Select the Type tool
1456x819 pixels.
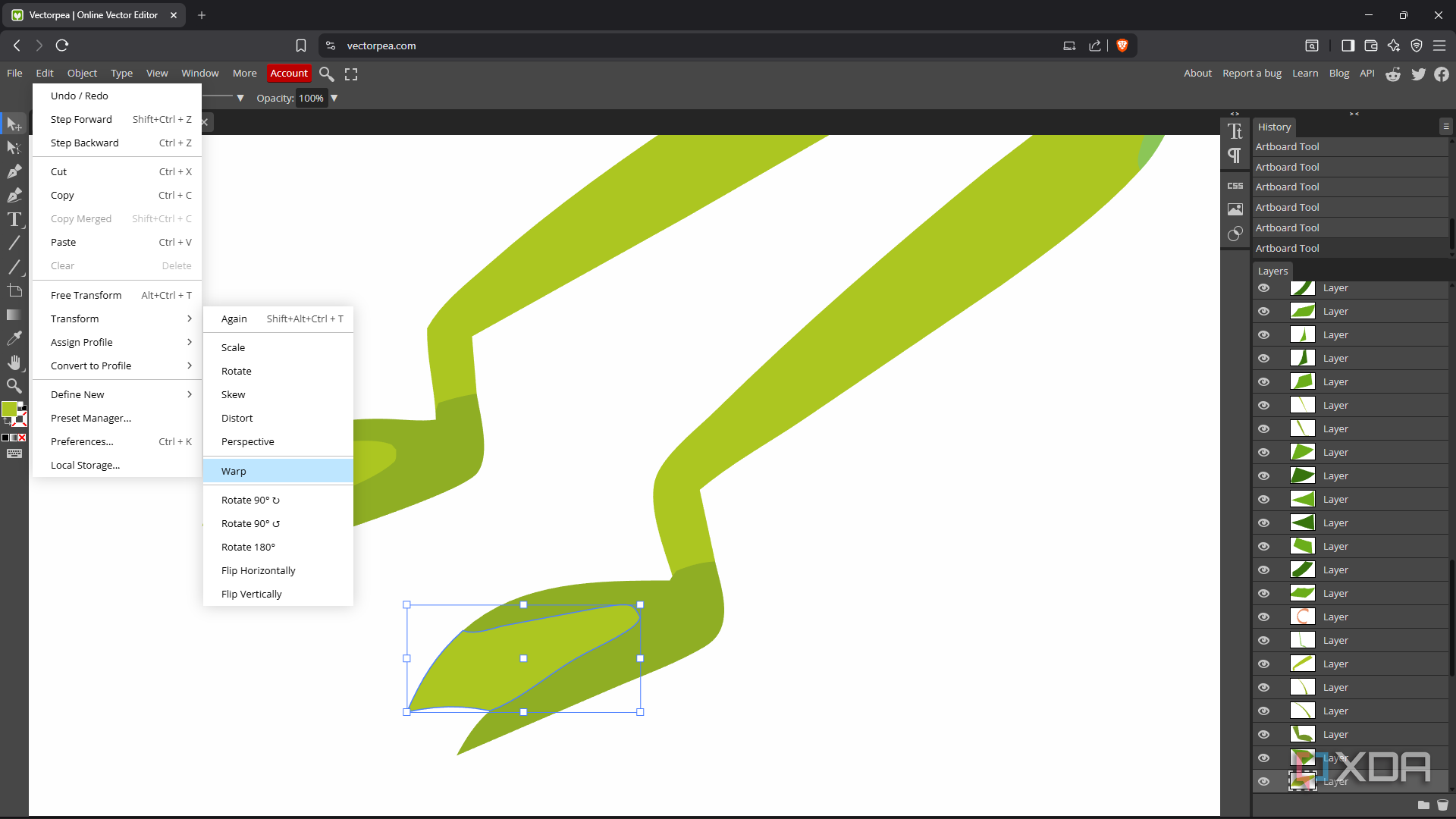tap(14, 220)
